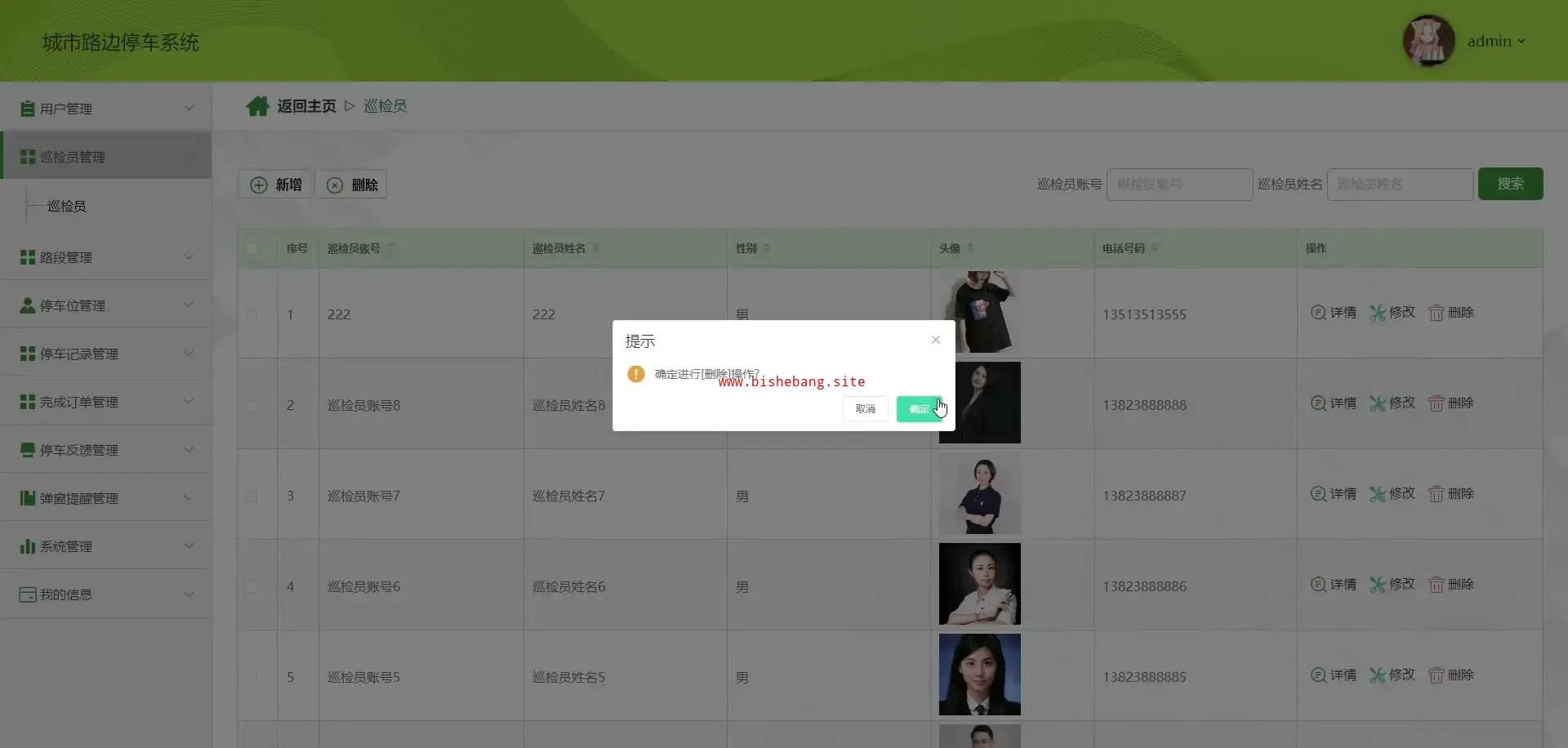Click the home icon in the breadcrumb
Image resolution: width=1568 pixels, height=748 pixels.
(x=258, y=106)
